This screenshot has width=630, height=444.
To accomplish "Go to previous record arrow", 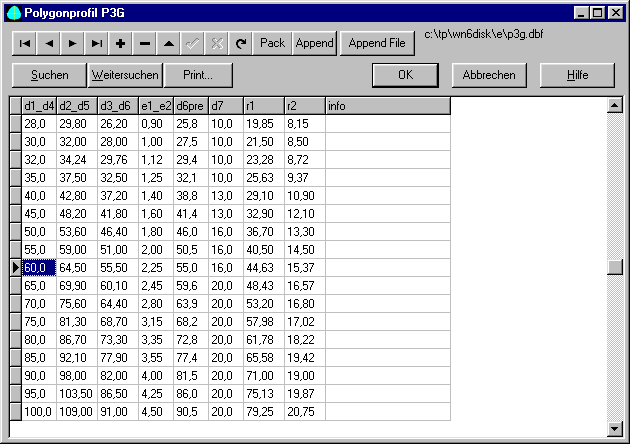I will 48,44.
